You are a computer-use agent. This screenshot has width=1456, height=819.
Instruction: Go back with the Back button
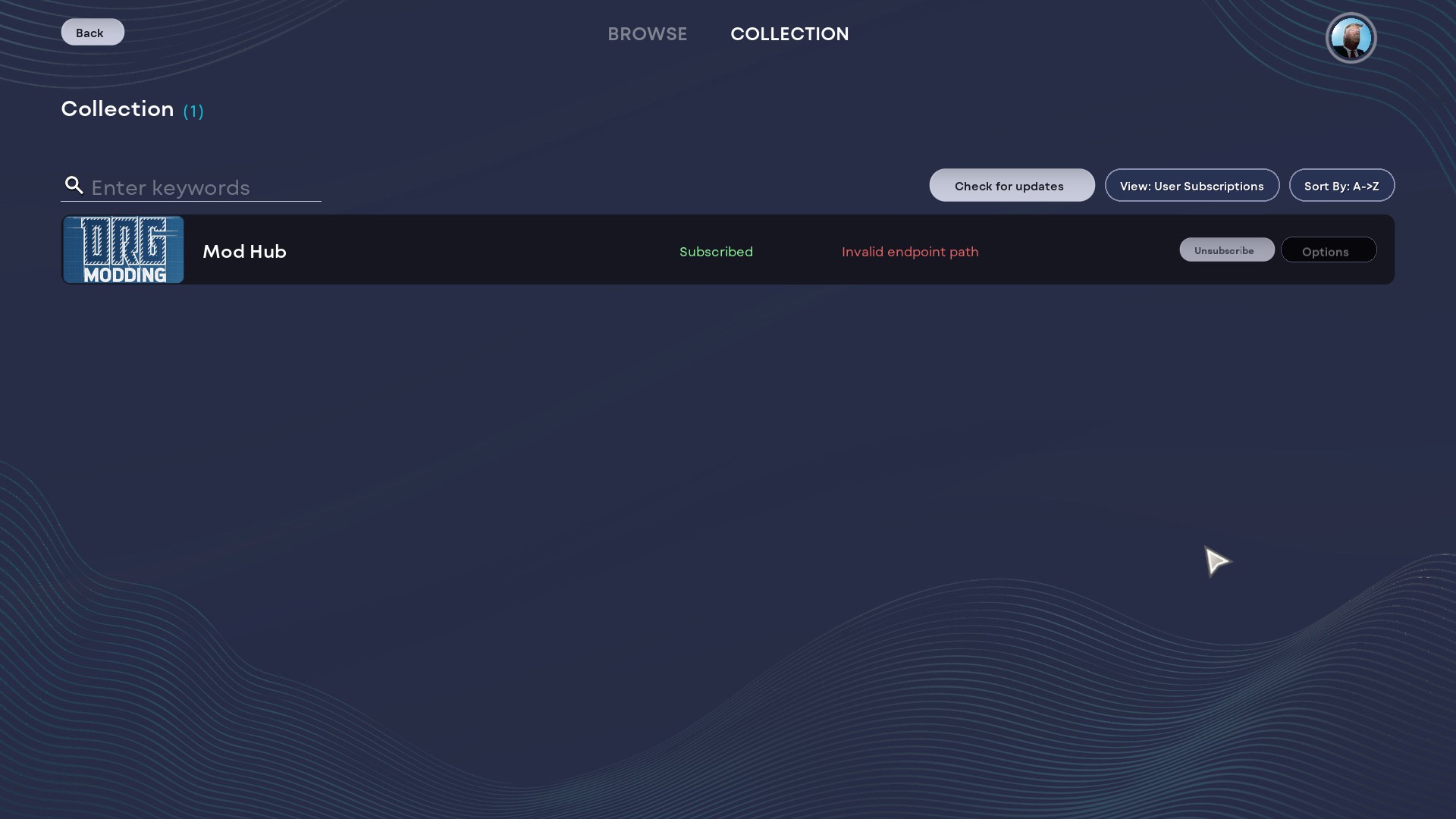tap(93, 33)
